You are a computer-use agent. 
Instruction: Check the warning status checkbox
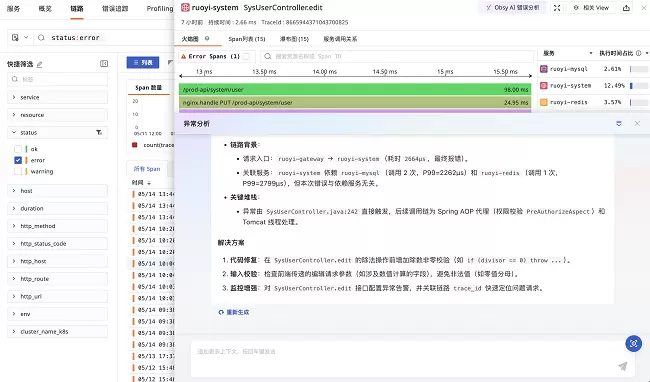(18, 171)
